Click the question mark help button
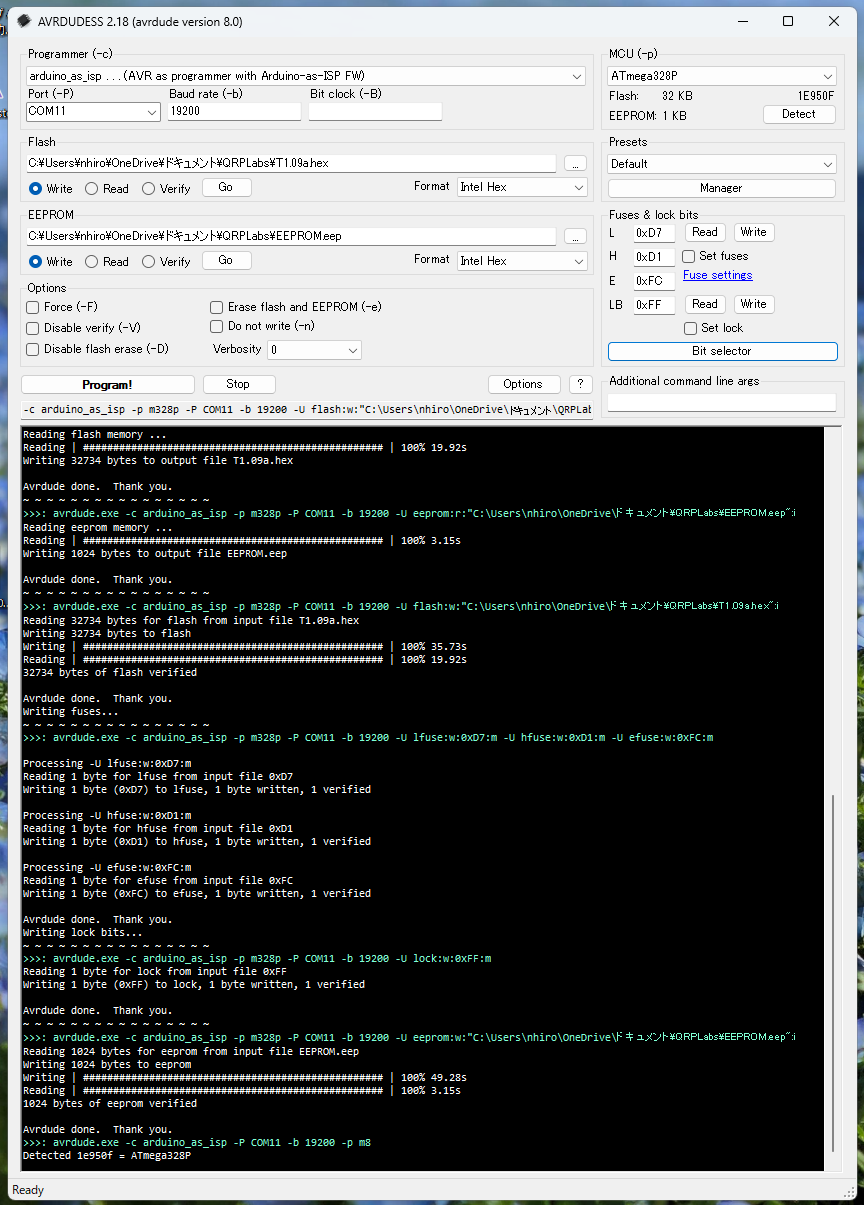 click(x=581, y=384)
